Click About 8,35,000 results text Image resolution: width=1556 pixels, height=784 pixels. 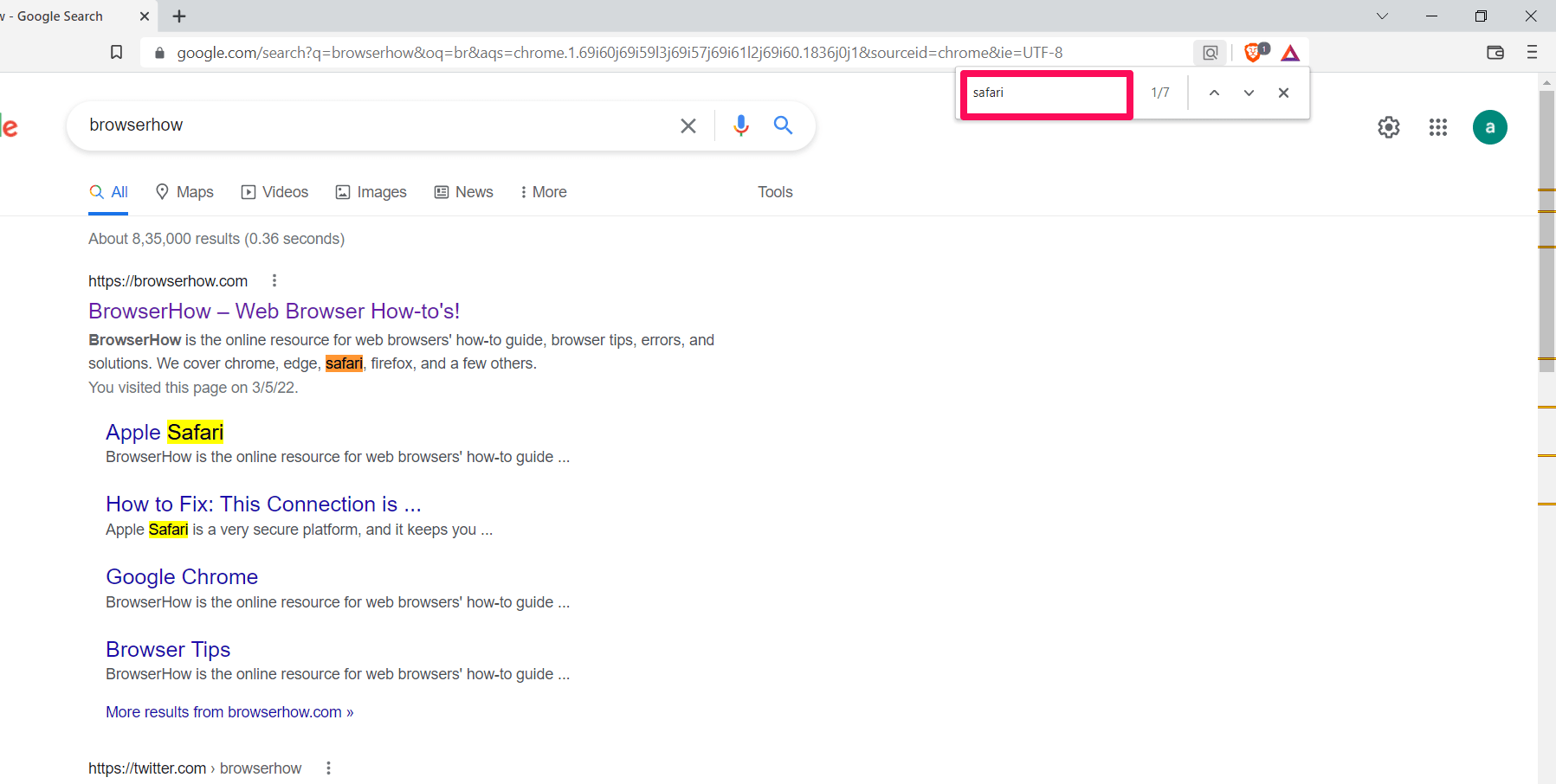tap(216, 239)
